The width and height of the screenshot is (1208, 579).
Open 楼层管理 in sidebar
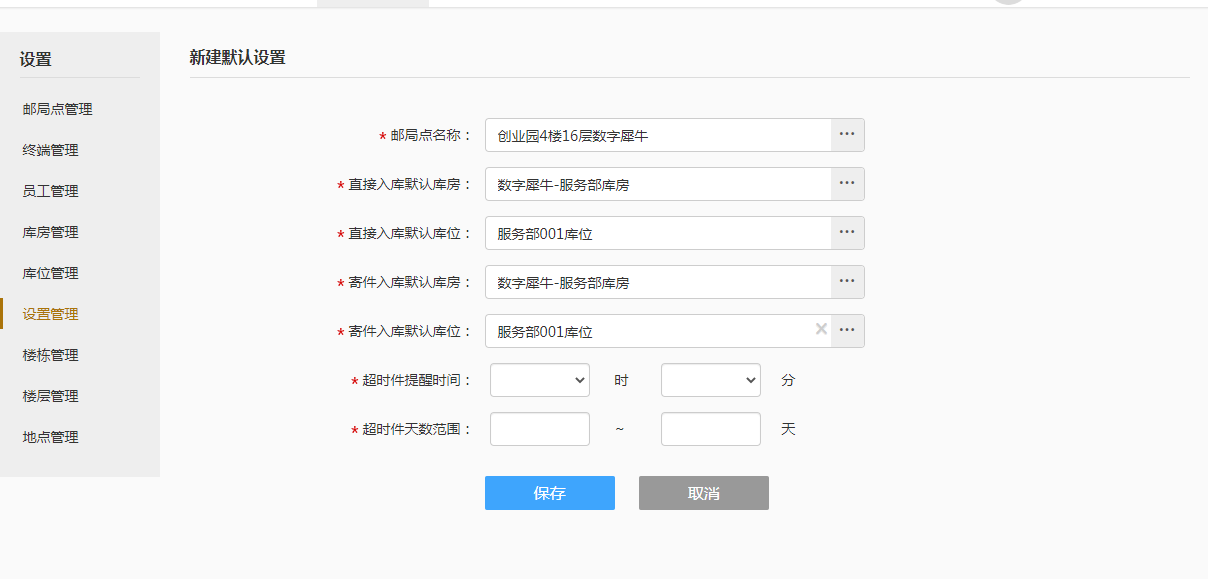[x=50, y=396]
